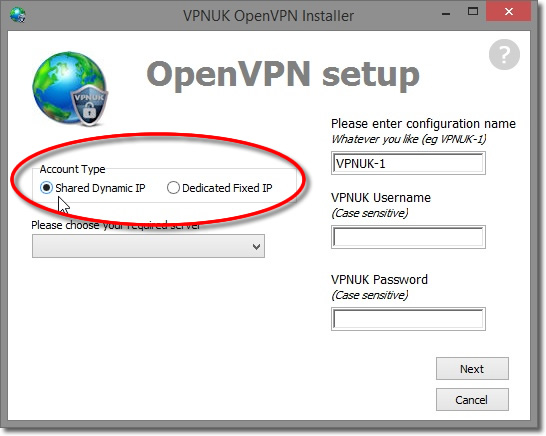Click the help question mark icon

(504, 55)
